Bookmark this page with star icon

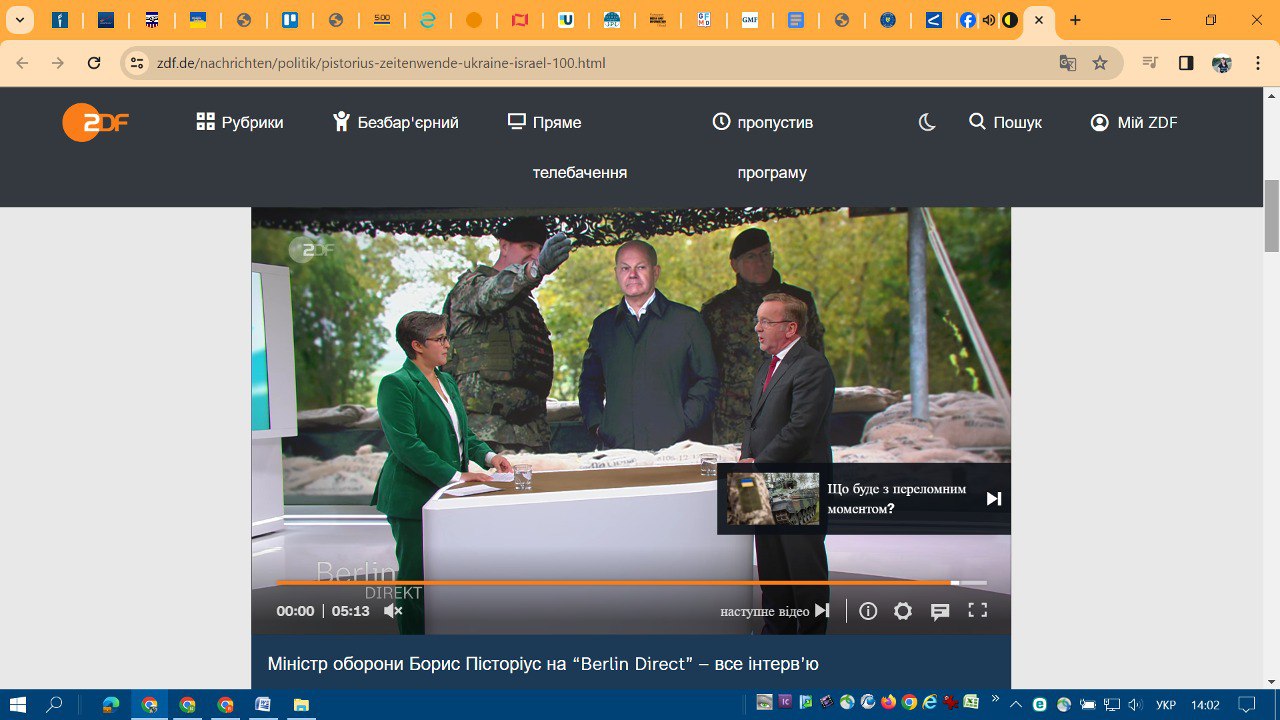1100,63
